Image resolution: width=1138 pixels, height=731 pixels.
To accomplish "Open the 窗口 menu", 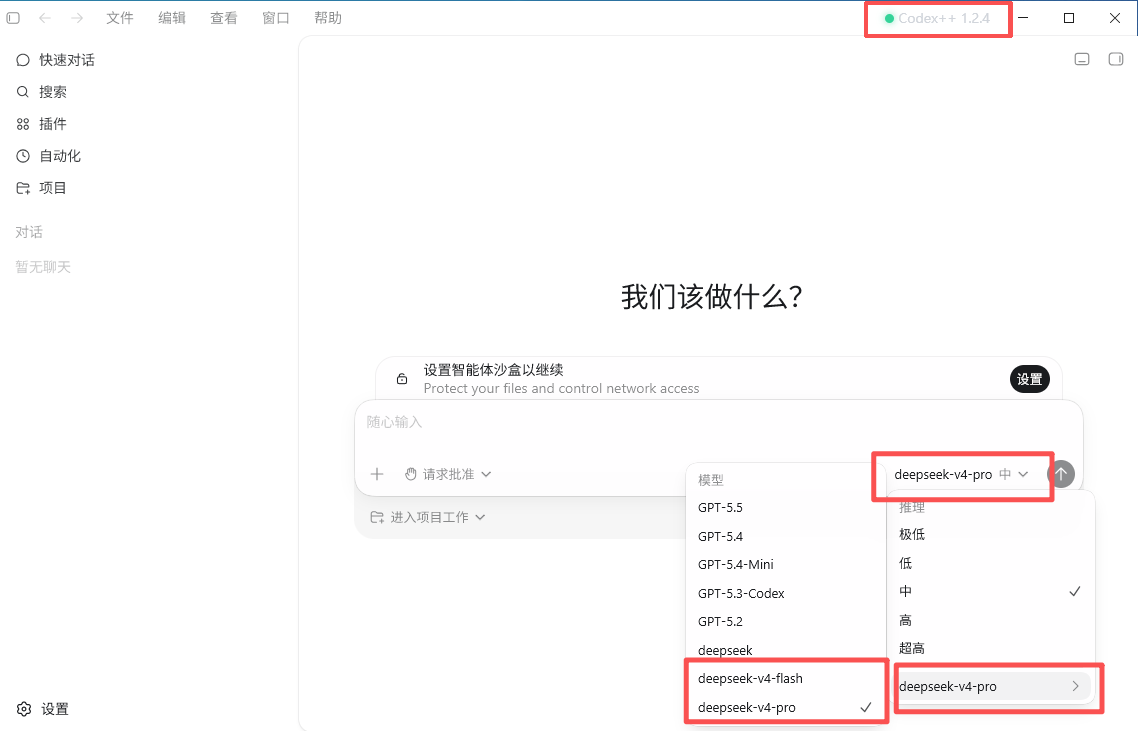I will (x=276, y=18).
